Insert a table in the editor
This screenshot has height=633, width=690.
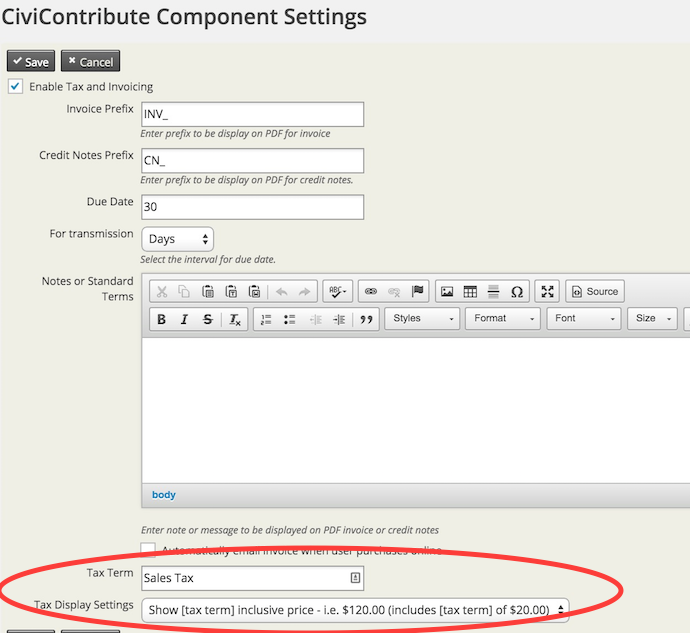tap(470, 292)
